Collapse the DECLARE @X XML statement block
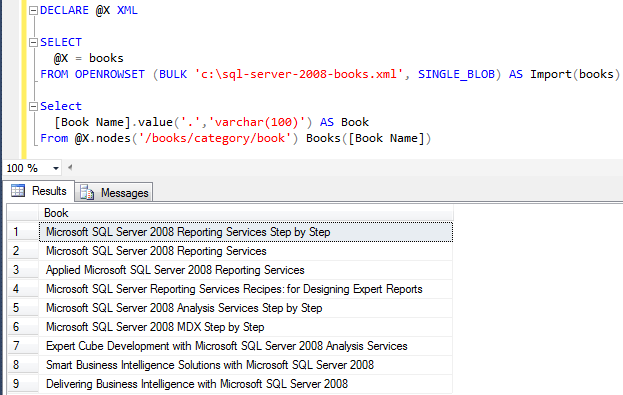This screenshot has width=623, height=395. (34, 11)
